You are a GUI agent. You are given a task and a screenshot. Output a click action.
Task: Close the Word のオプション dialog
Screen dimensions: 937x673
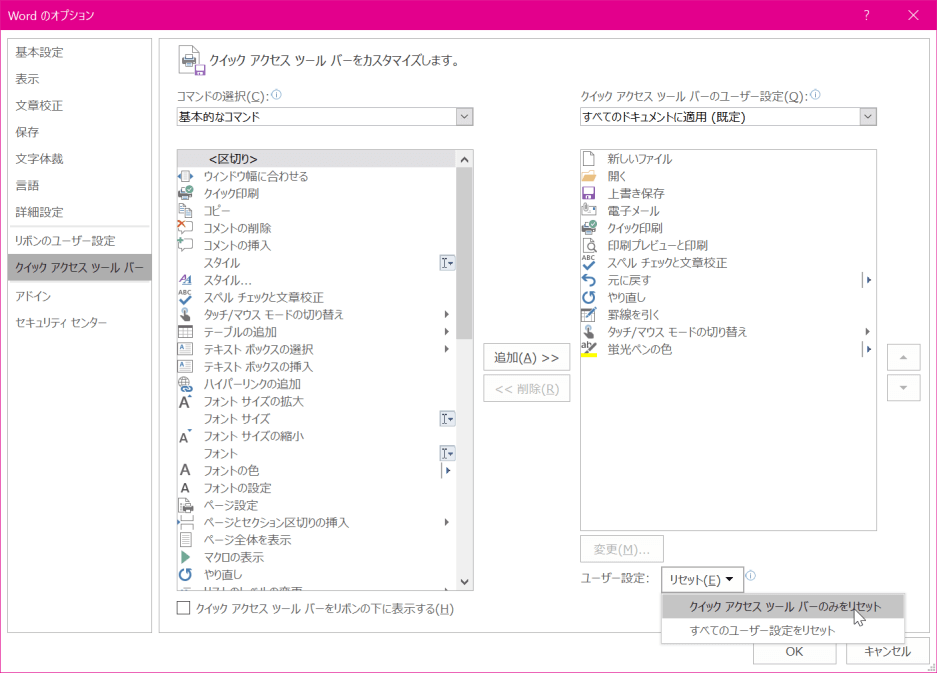pyautogui.click(x=914, y=16)
